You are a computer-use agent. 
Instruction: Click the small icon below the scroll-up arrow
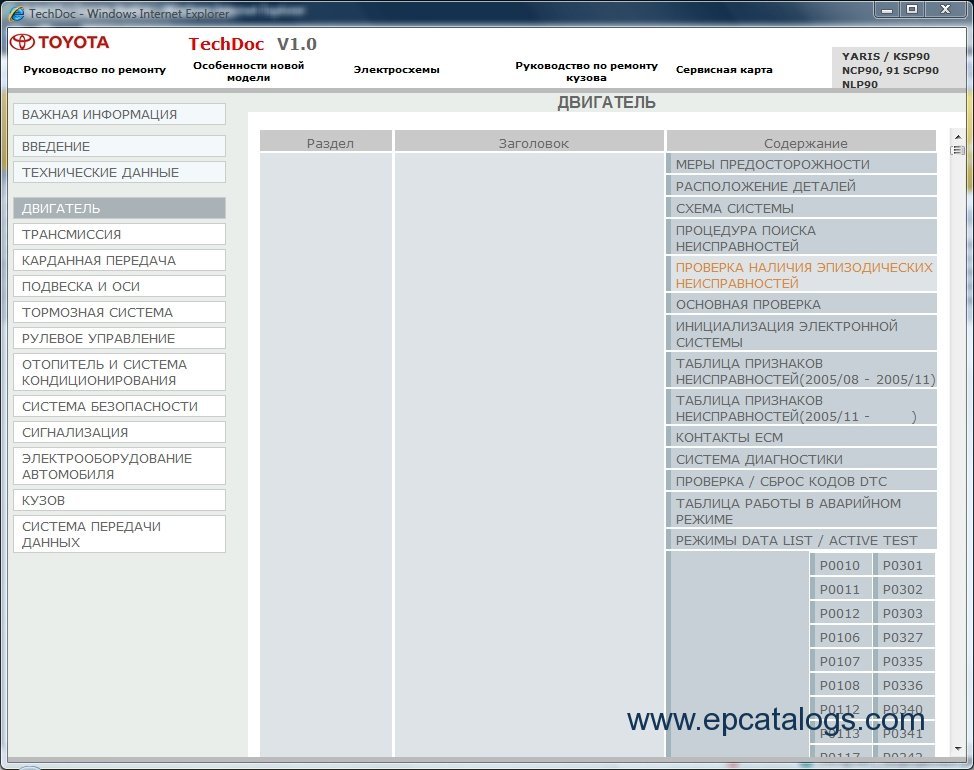[957, 150]
